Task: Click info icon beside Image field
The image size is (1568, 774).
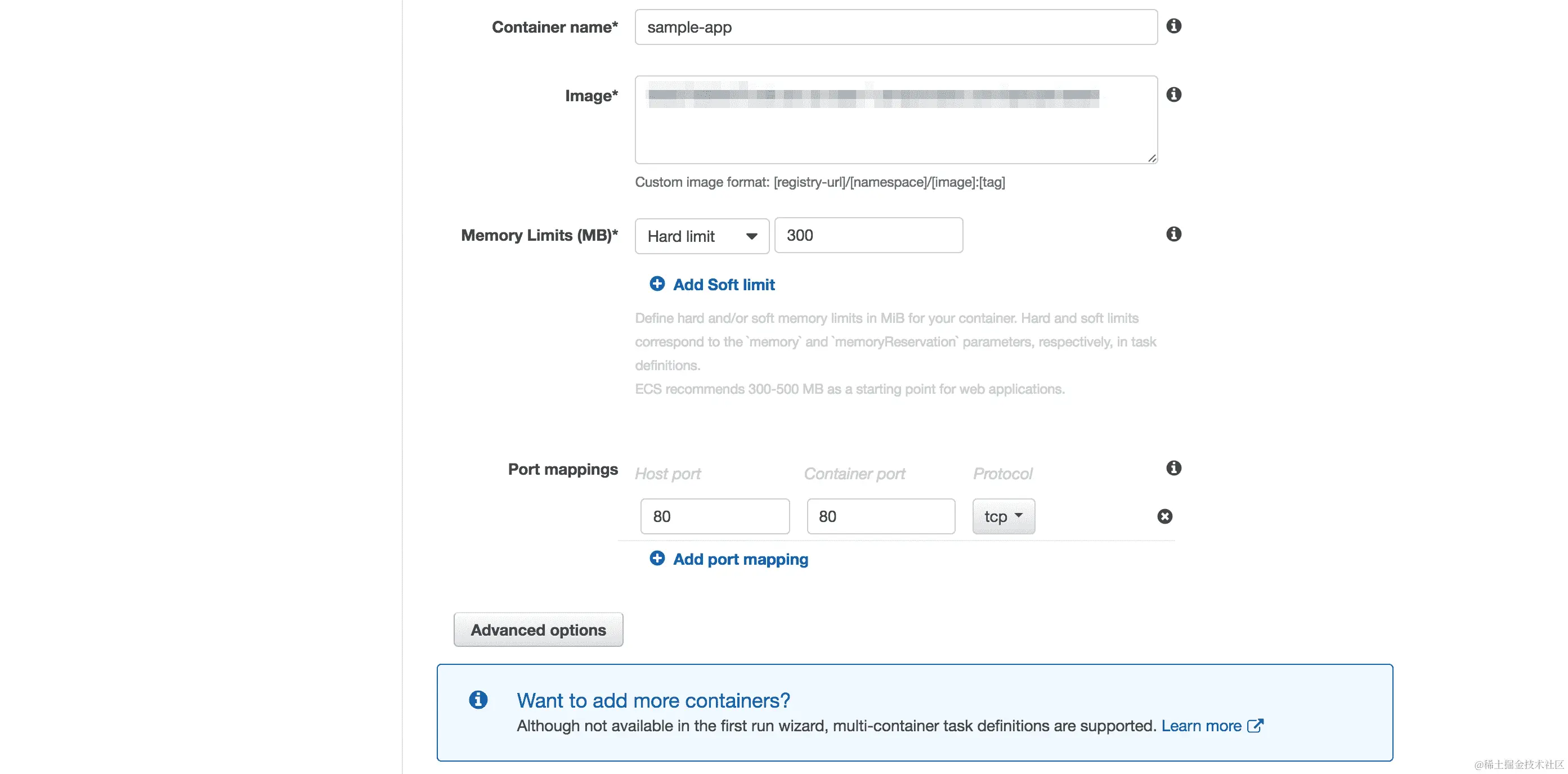Action: click(1173, 95)
